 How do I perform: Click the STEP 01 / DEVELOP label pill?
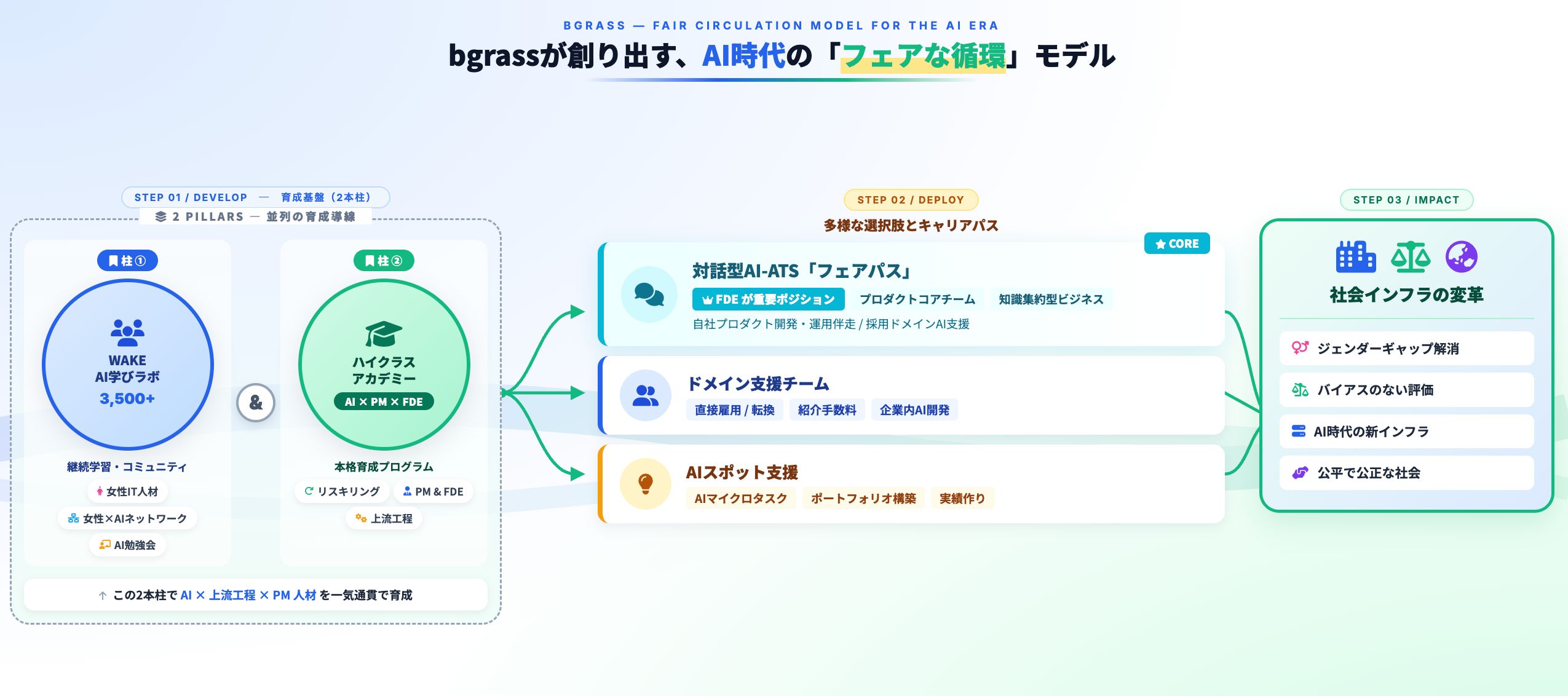pyautogui.click(x=255, y=197)
